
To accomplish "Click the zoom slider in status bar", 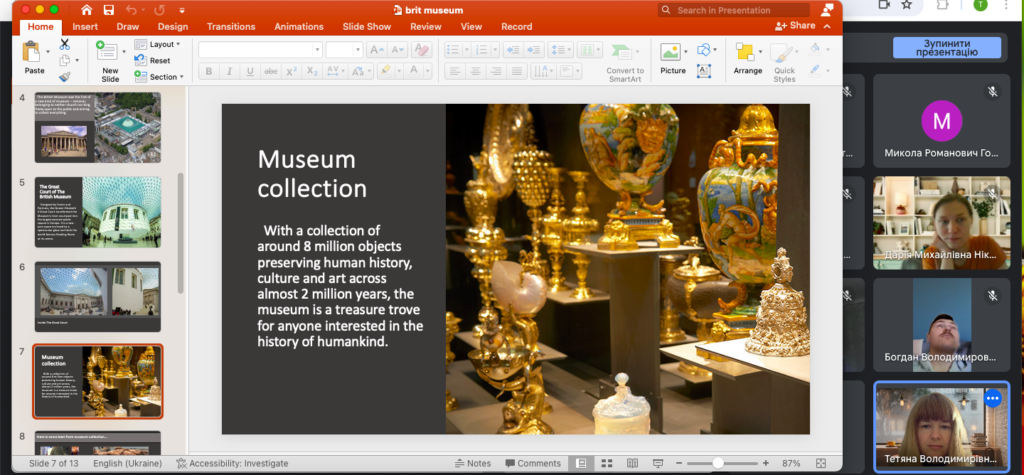I will [717, 463].
